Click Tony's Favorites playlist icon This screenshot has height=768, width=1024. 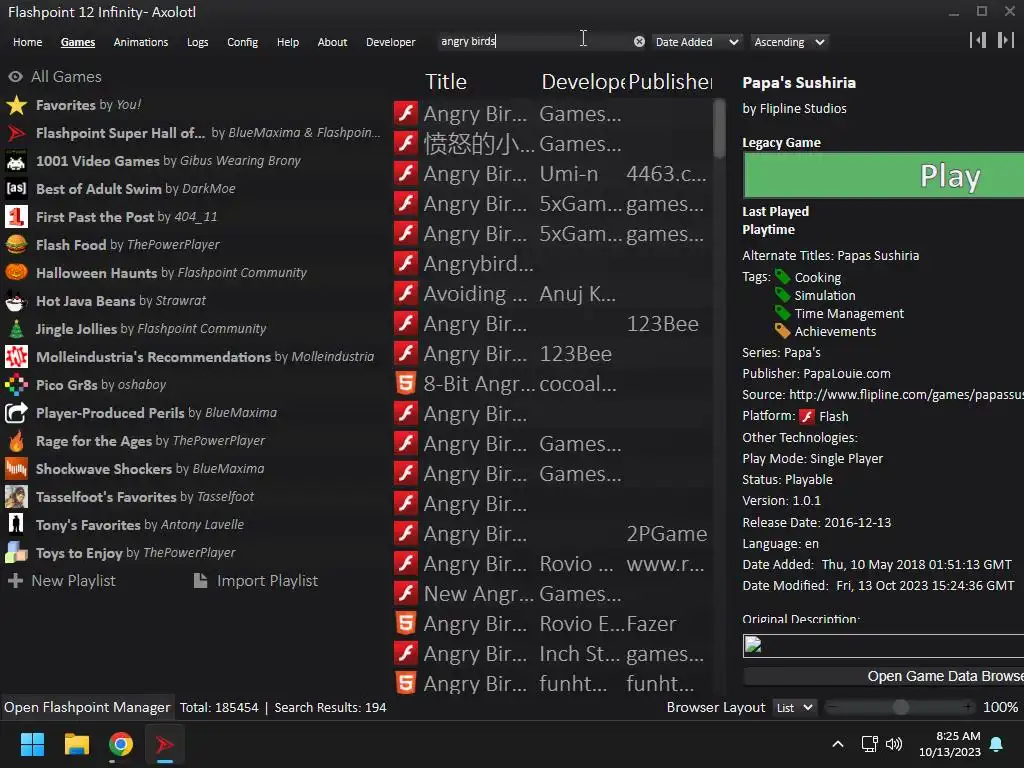tap(16, 524)
